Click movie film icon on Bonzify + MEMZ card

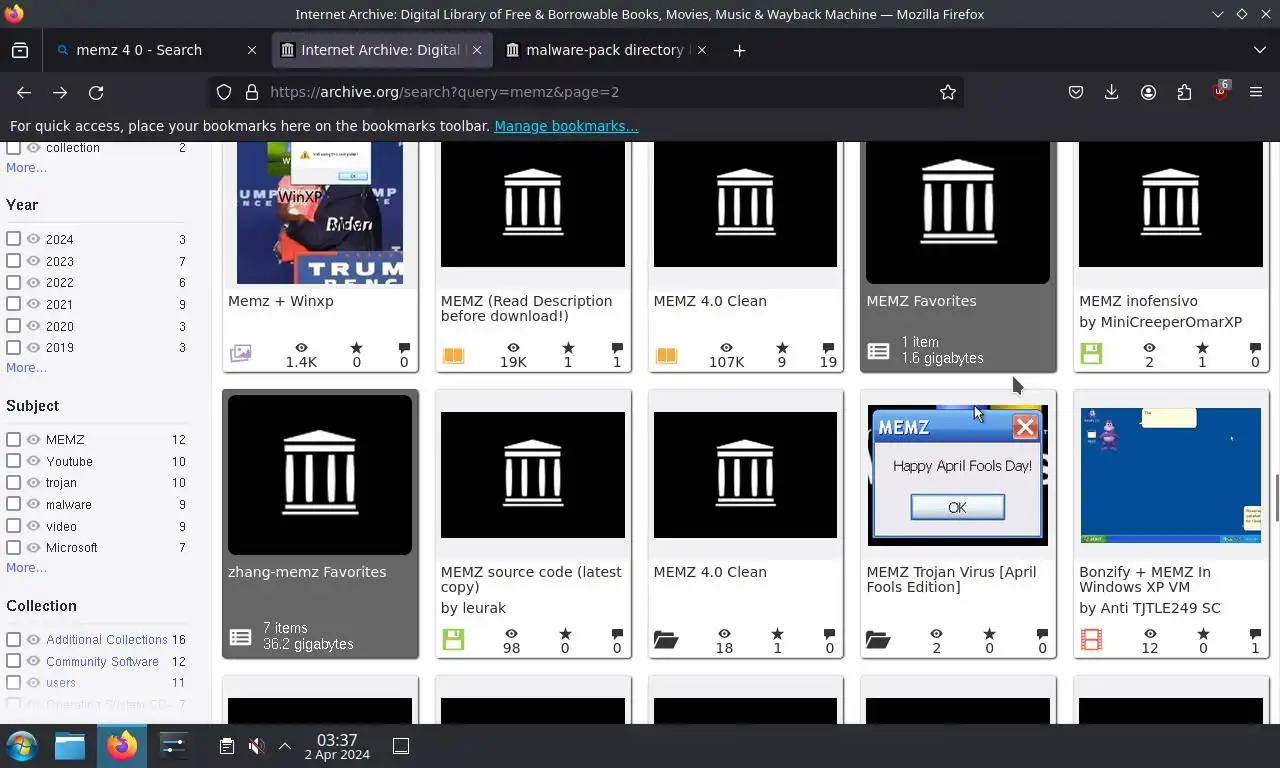(x=1091, y=640)
